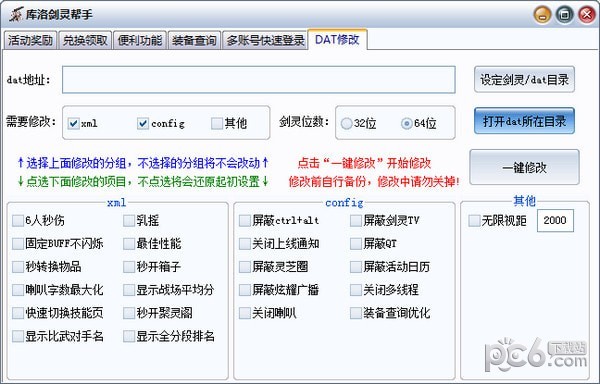Tick 显示全分段排名
The height and width of the screenshot is (384, 600).
pos(129,336)
